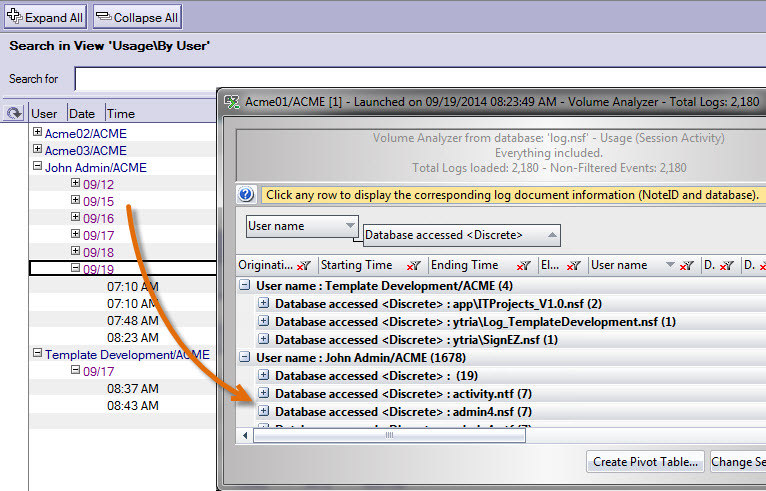The width and height of the screenshot is (766, 491).
Task: Clear filter on Originating column
Action: point(305,266)
